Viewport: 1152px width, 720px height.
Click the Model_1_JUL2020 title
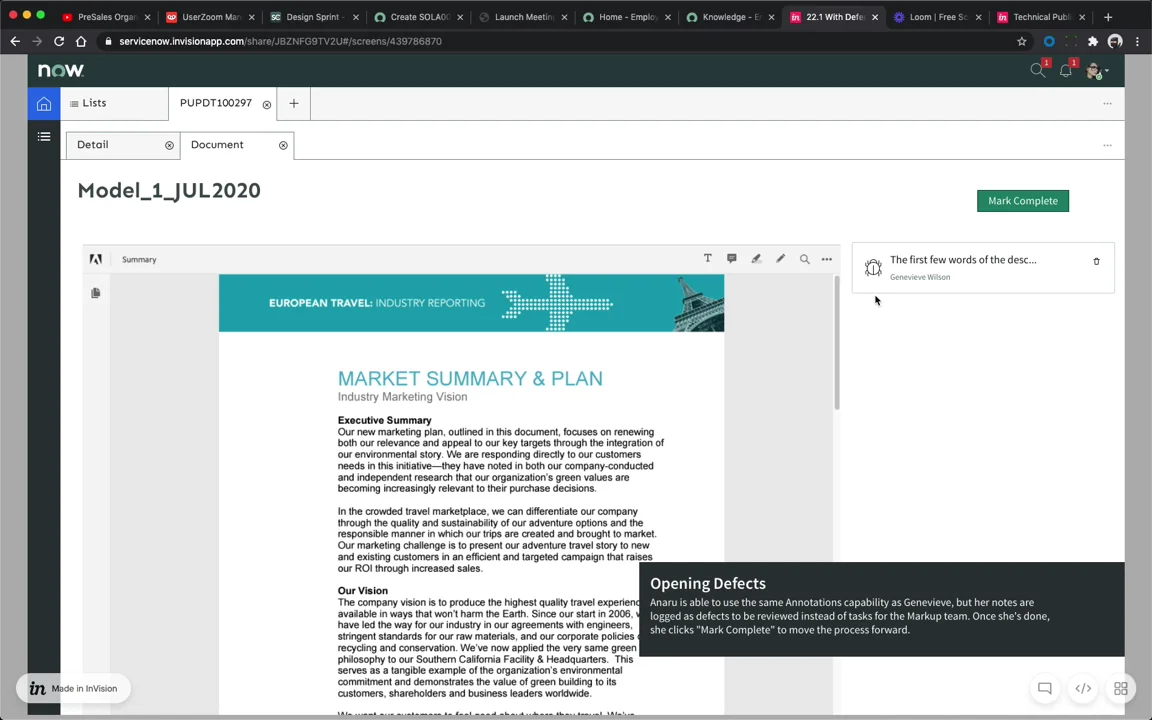[169, 190]
